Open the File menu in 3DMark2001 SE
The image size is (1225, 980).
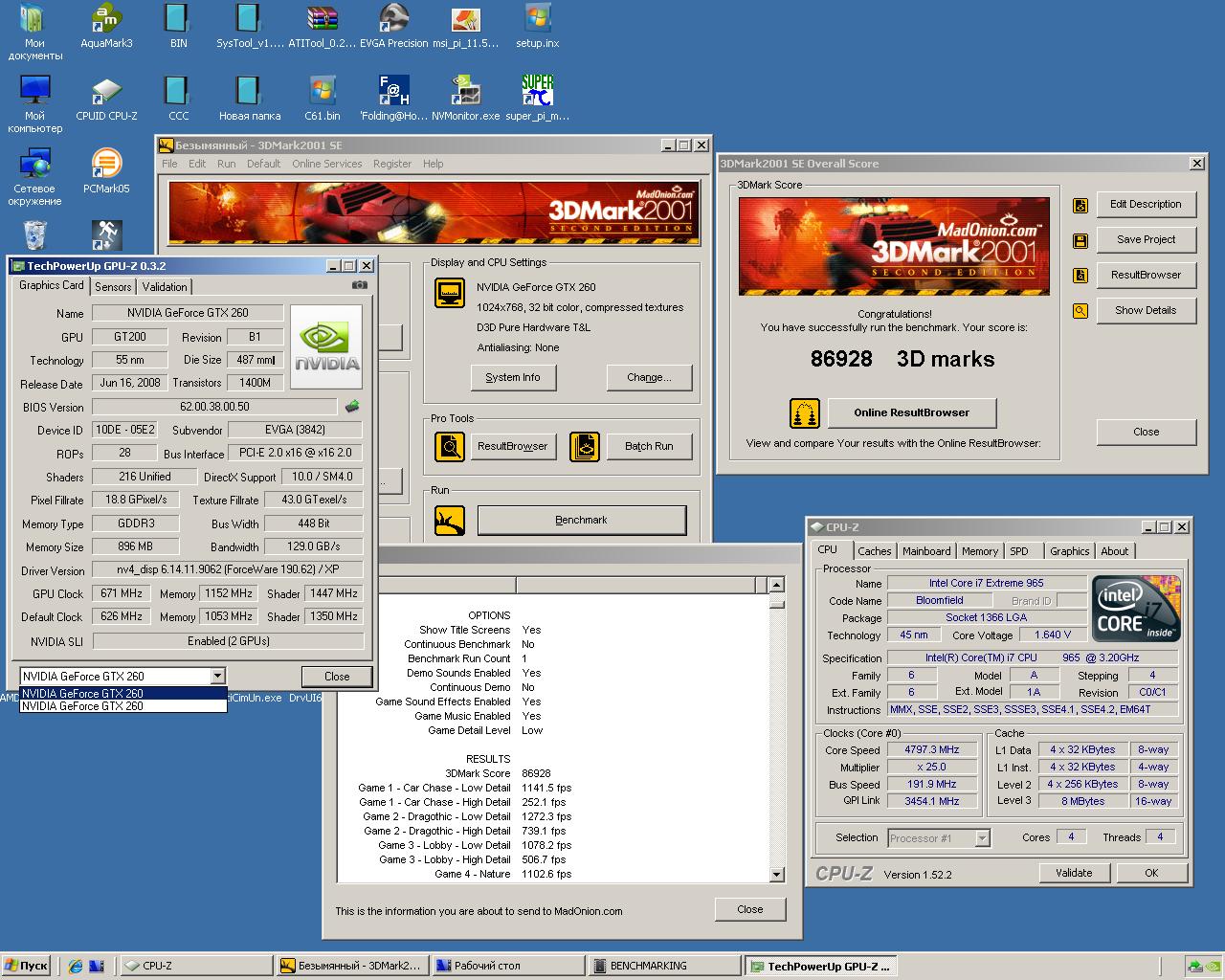click(169, 164)
